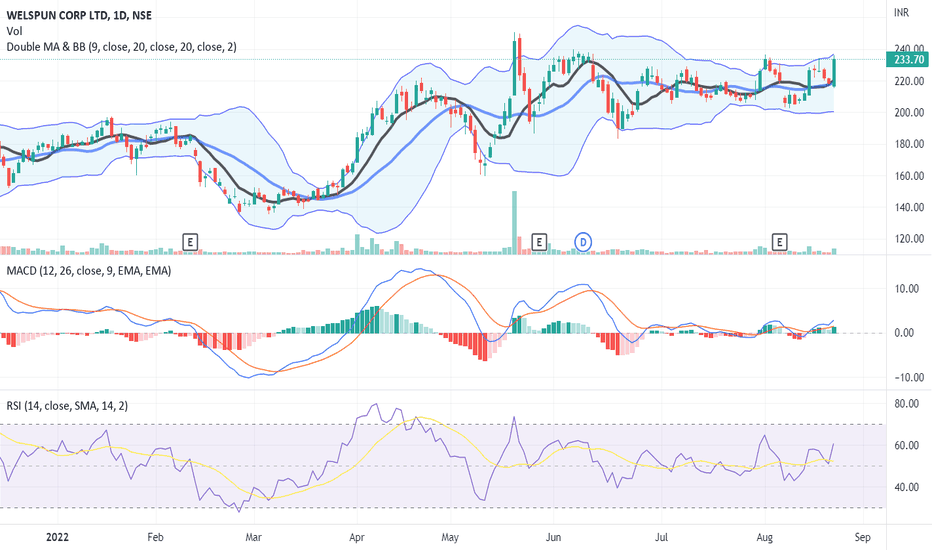Click the Aug label on time axis

tap(764, 538)
